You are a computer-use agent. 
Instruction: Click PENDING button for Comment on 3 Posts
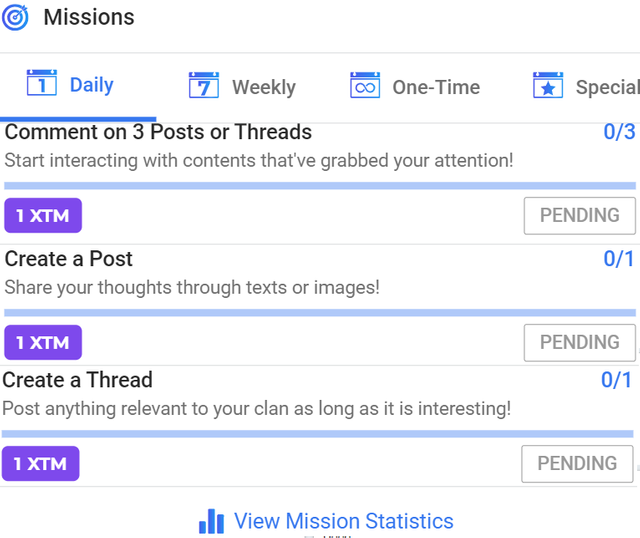580,216
